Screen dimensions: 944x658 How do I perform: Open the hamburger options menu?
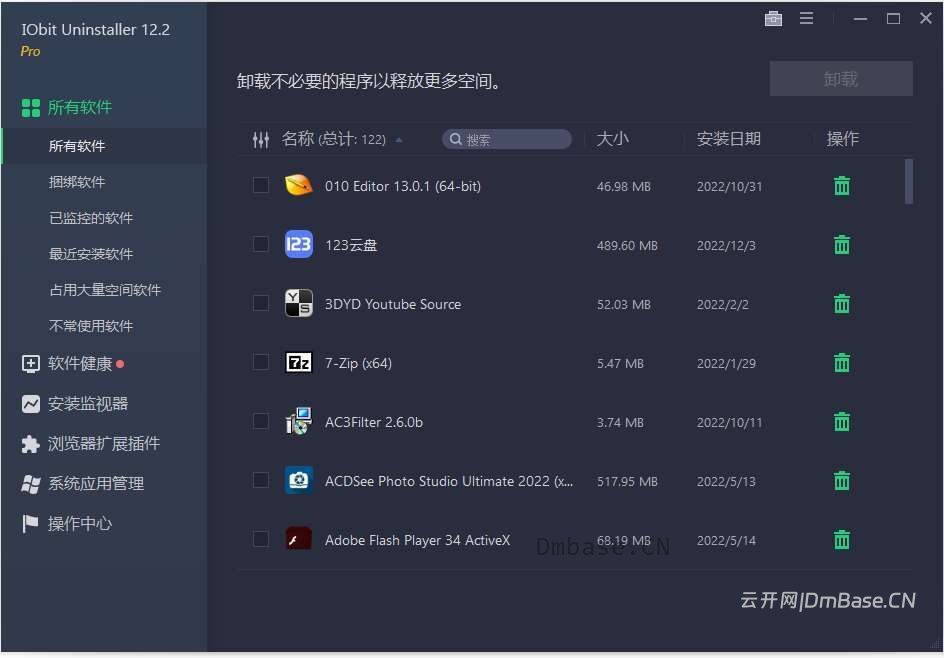tap(806, 19)
